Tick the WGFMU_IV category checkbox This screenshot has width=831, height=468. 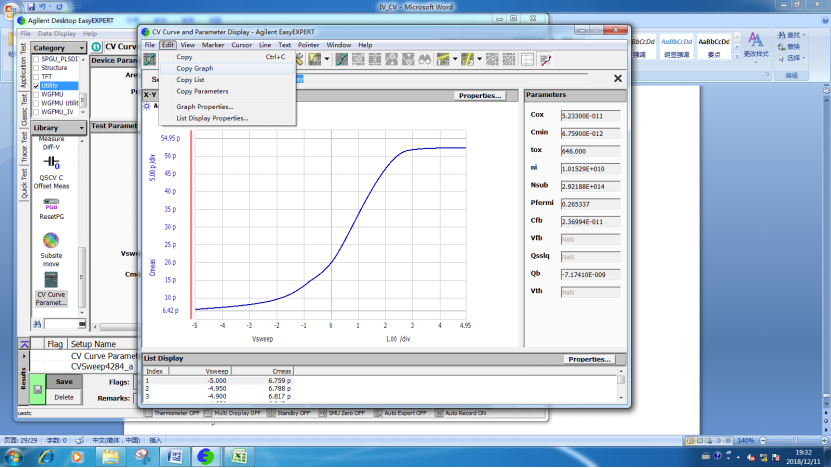pyautogui.click(x=36, y=112)
